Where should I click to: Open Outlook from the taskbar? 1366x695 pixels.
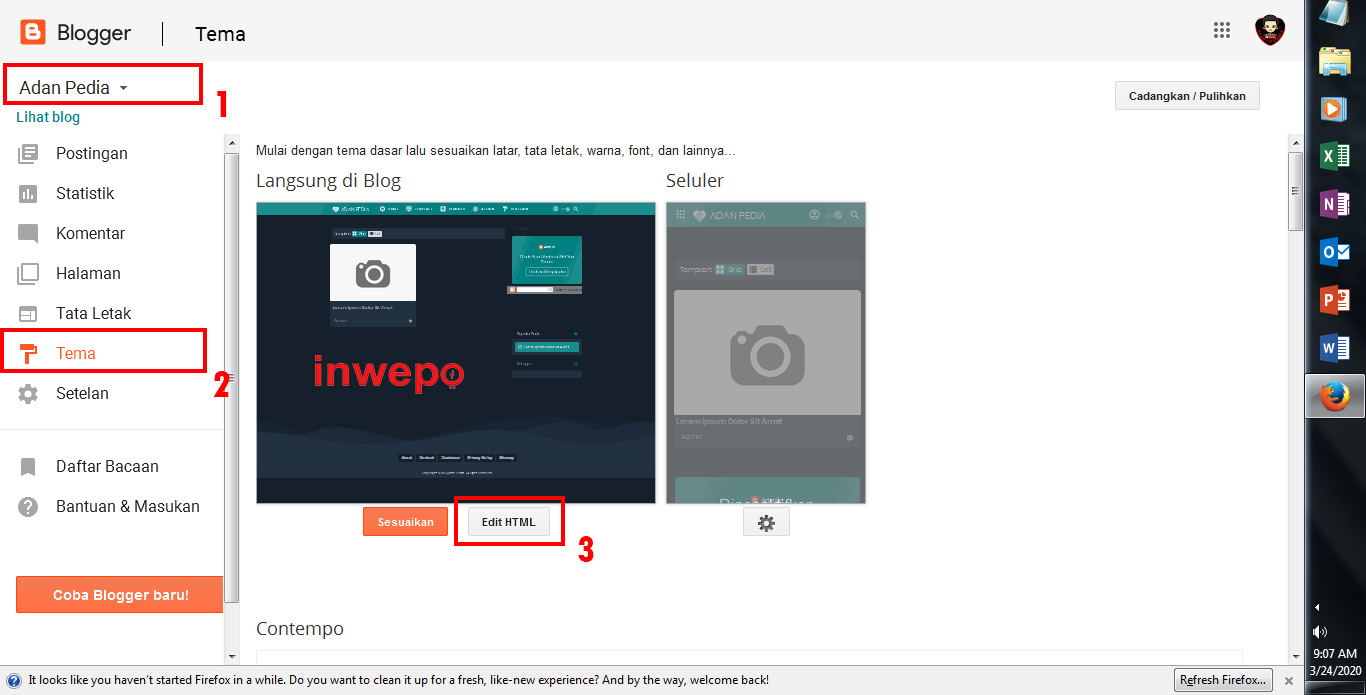(x=1335, y=252)
